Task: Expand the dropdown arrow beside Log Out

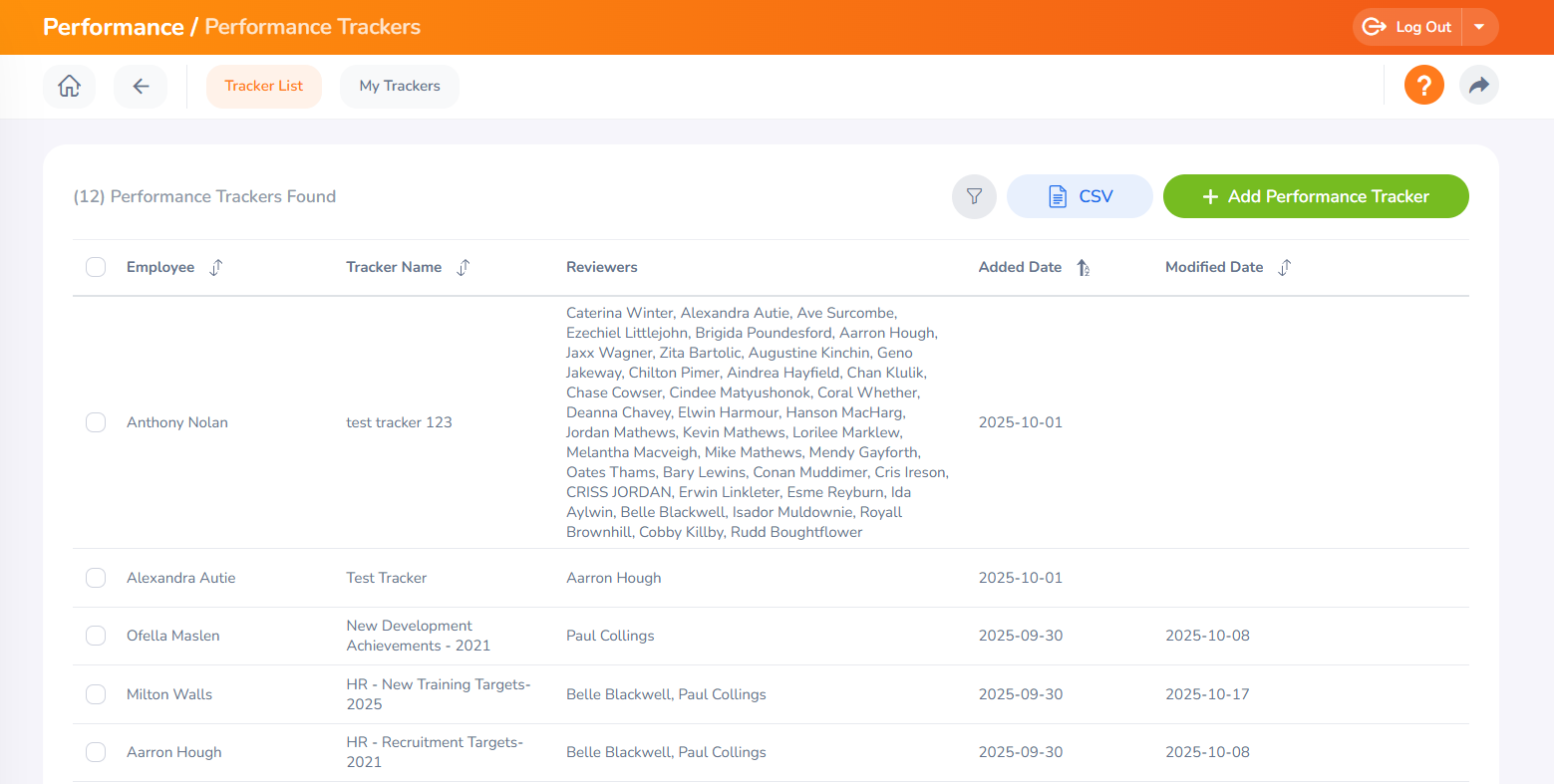Action: click(1479, 27)
